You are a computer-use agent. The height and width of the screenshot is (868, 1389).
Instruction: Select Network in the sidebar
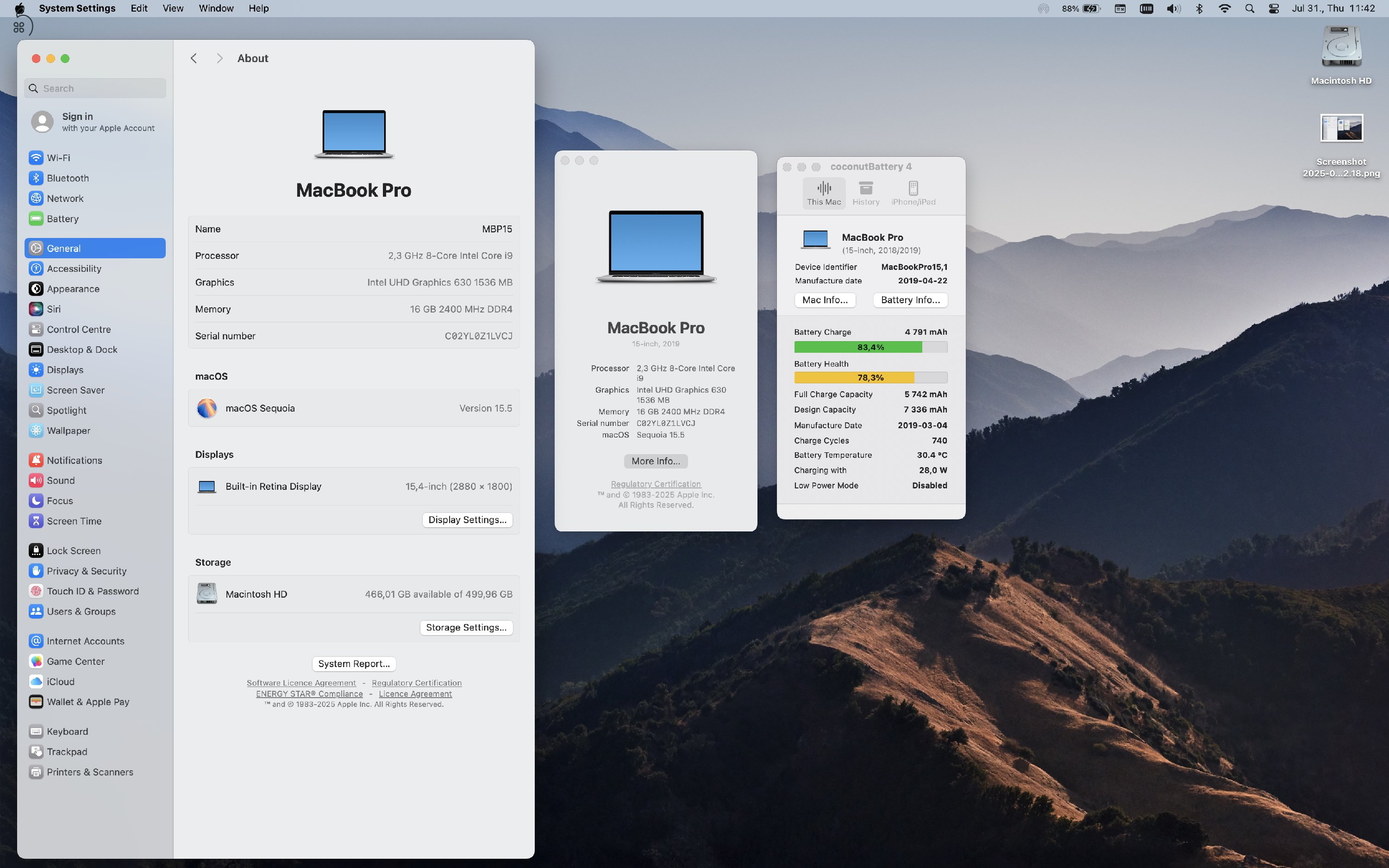[95, 199]
